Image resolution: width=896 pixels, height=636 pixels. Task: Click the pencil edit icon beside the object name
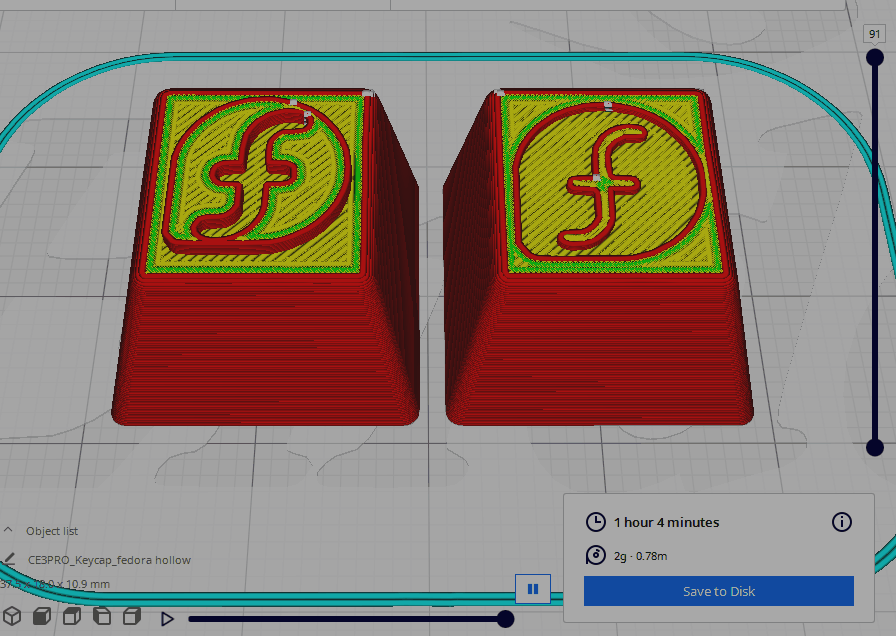(x=9, y=559)
